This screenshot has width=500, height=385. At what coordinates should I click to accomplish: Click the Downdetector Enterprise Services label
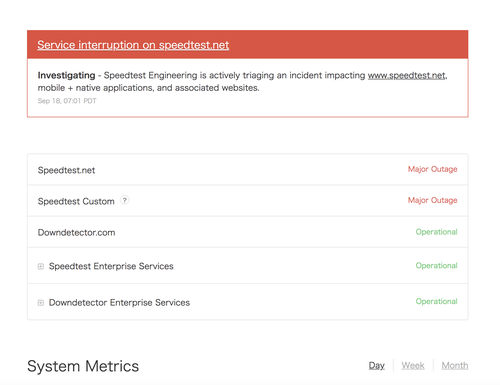pos(119,302)
